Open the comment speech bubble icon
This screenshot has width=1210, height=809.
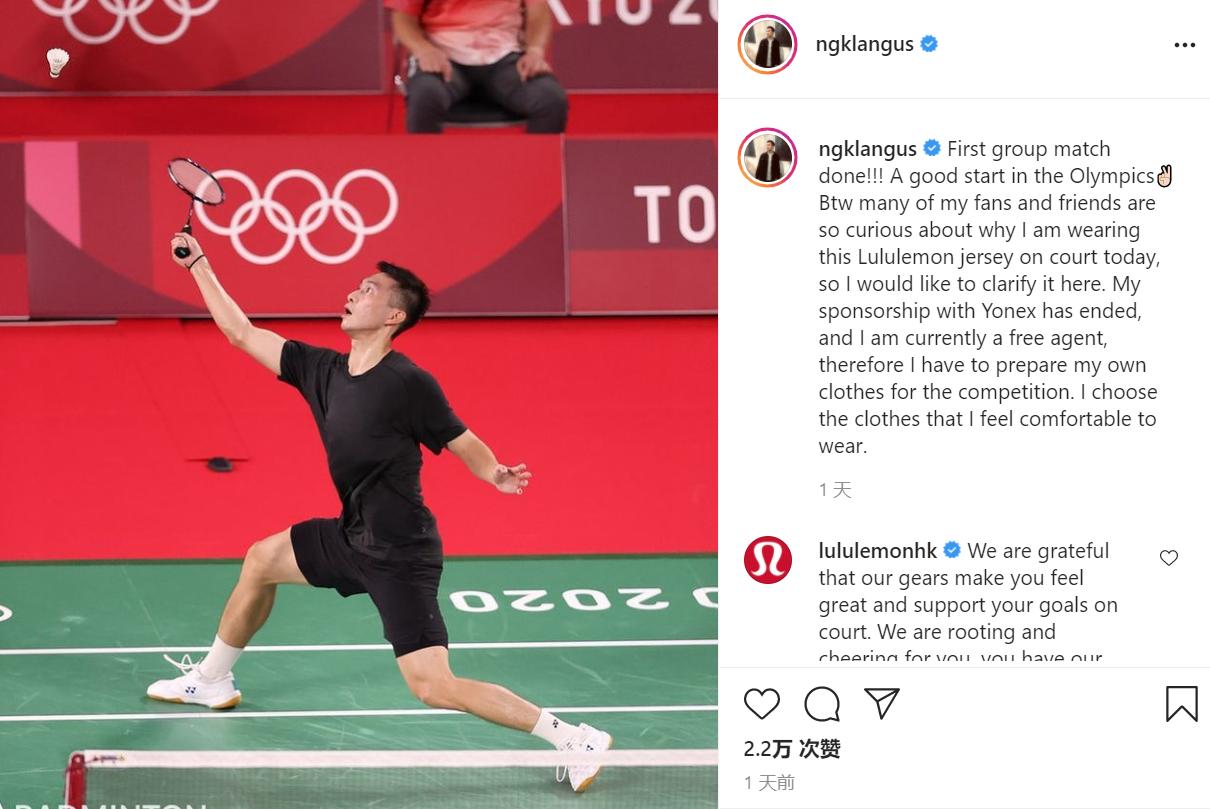click(822, 703)
